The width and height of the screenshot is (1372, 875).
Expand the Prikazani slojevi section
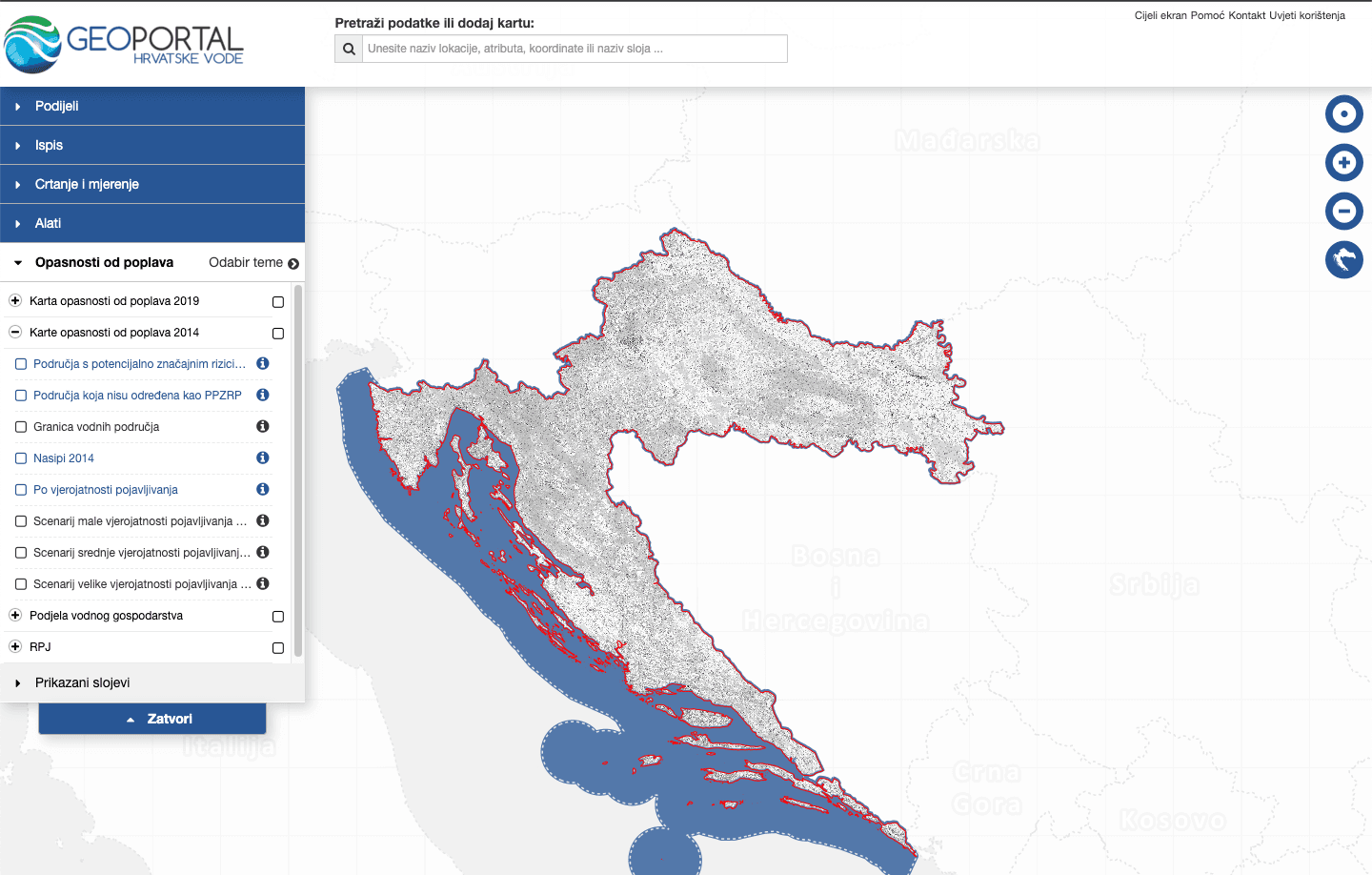pos(82,683)
